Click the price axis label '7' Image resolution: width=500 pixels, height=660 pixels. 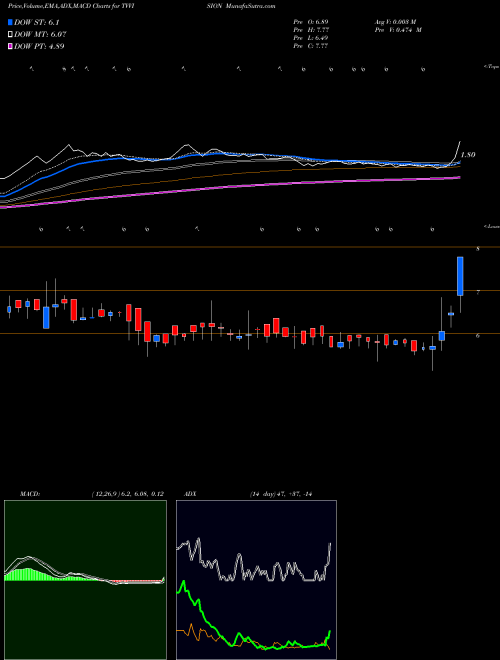click(x=478, y=292)
